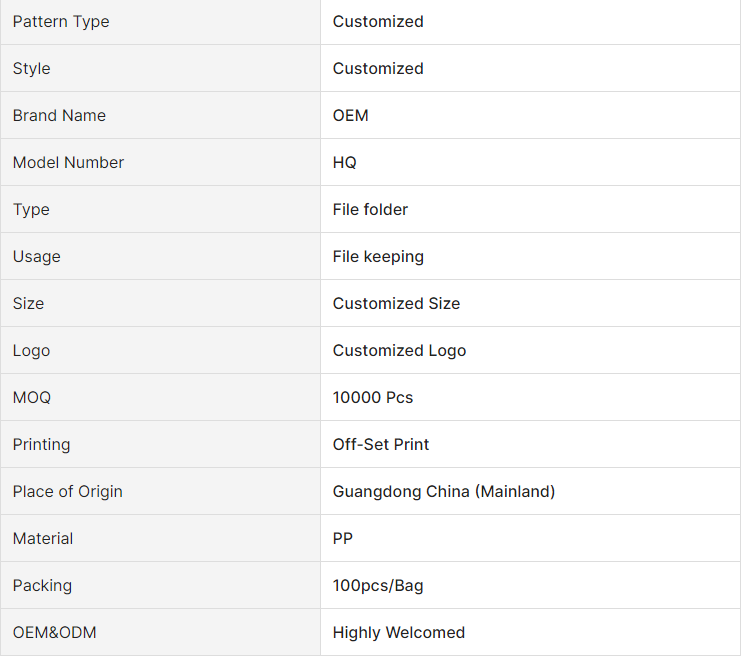
Task: Click the HQ model number value
Action: click(x=345, y=163)
